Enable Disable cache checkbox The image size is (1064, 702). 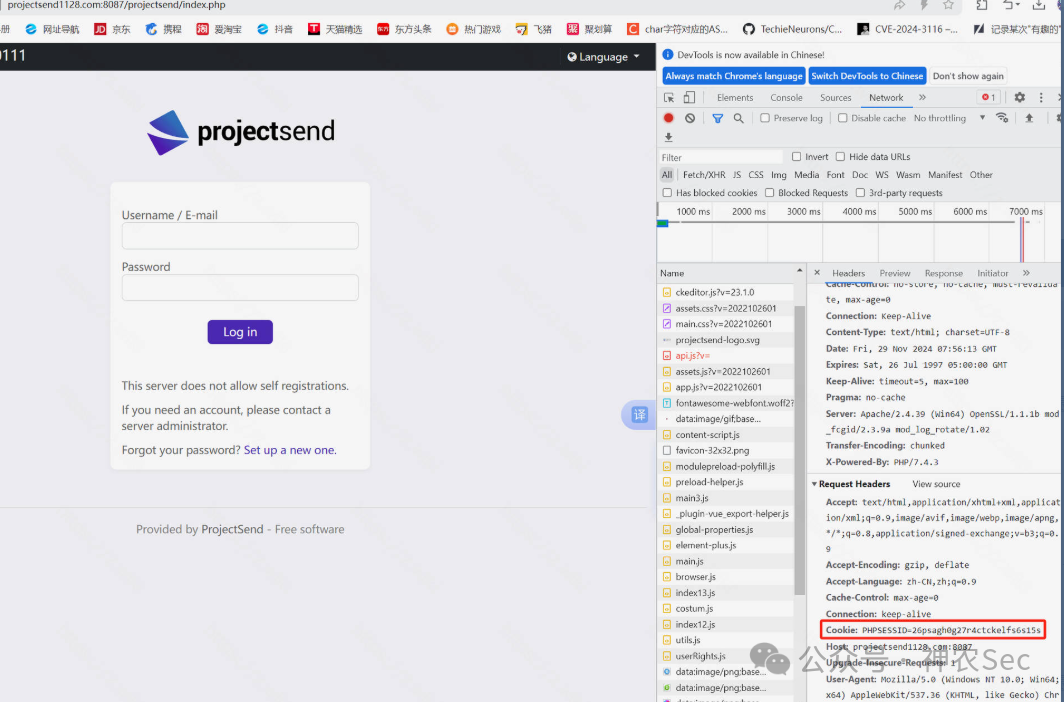(x=842, y=118)
